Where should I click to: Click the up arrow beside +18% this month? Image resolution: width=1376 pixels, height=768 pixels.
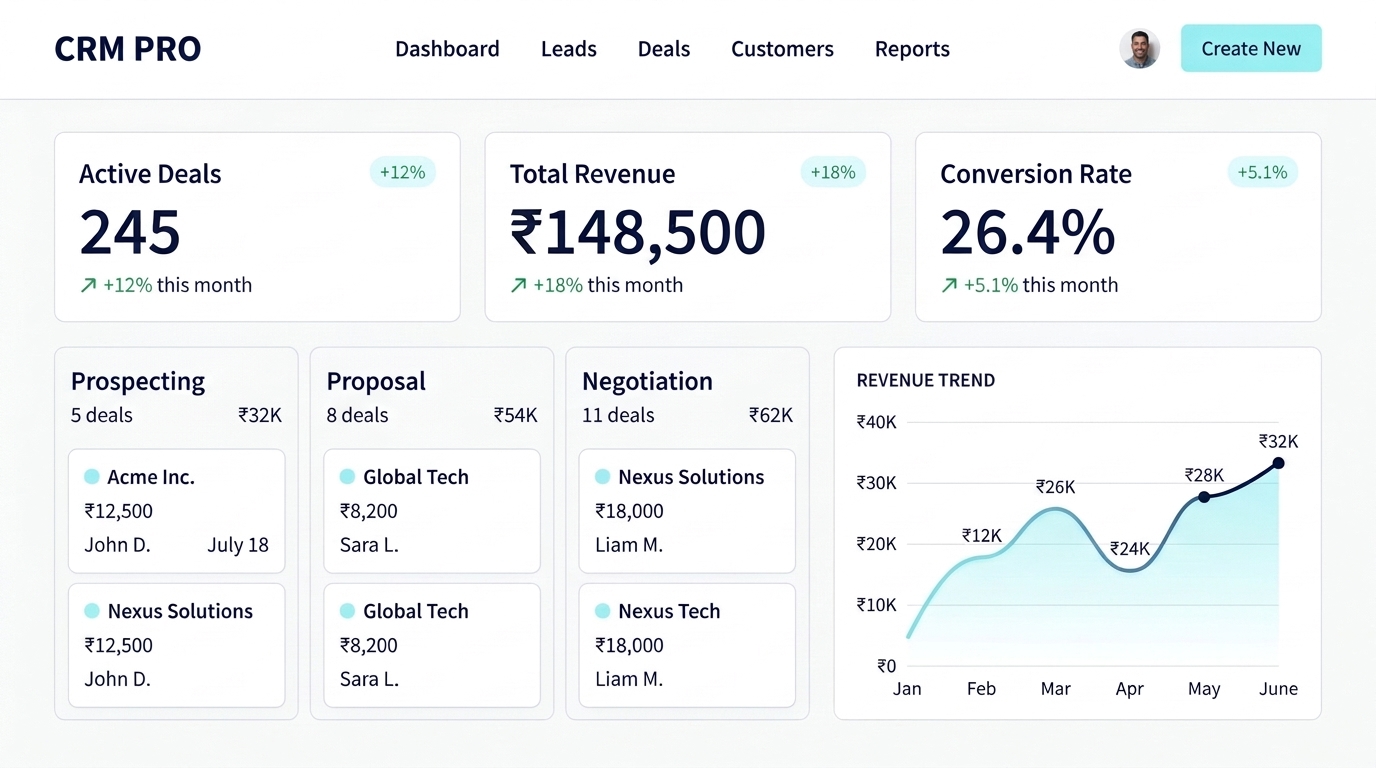click(x=518, y=285)
